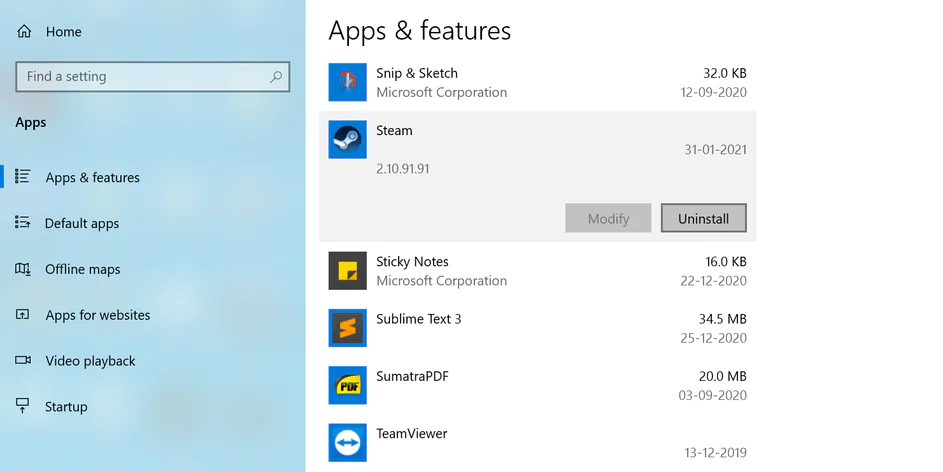Click the Home icon in sidebar
Screen dimensions: 943x472
coord(24,32)
